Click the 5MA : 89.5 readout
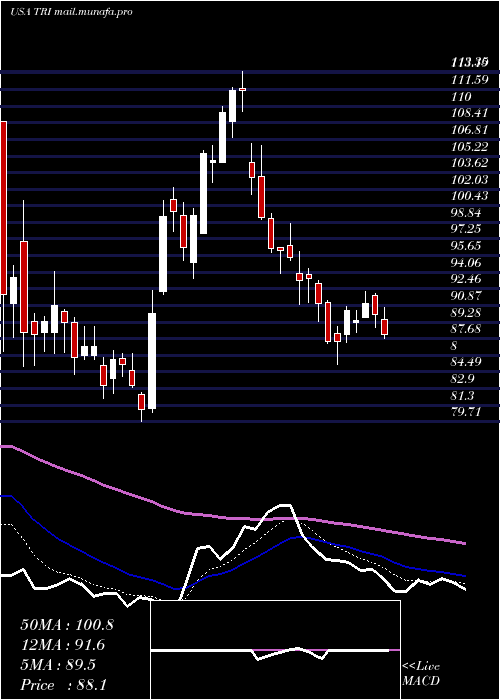Screen dimensions: 500x700 tap(58, 665)
